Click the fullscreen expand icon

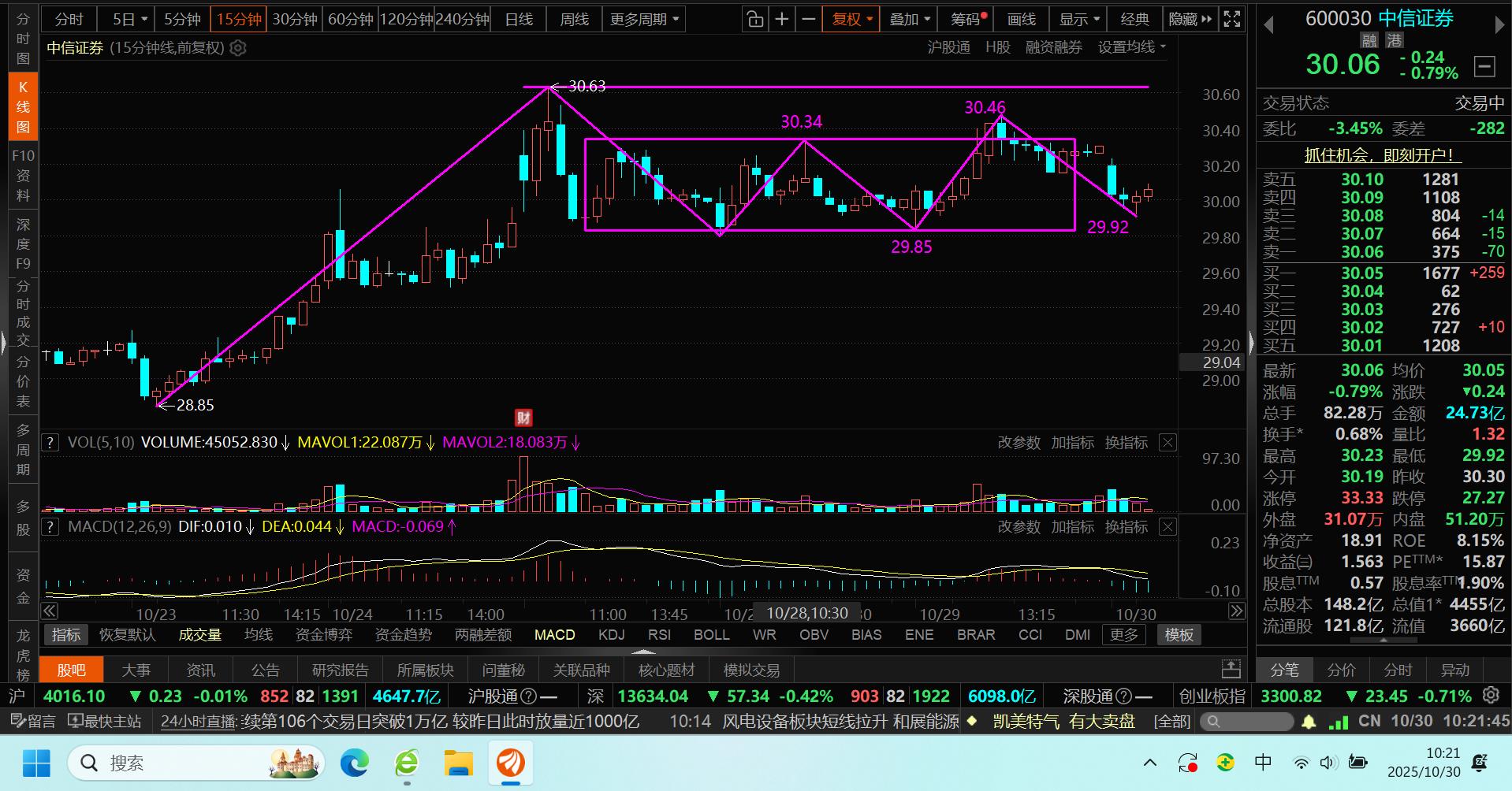pos(1231,20)
